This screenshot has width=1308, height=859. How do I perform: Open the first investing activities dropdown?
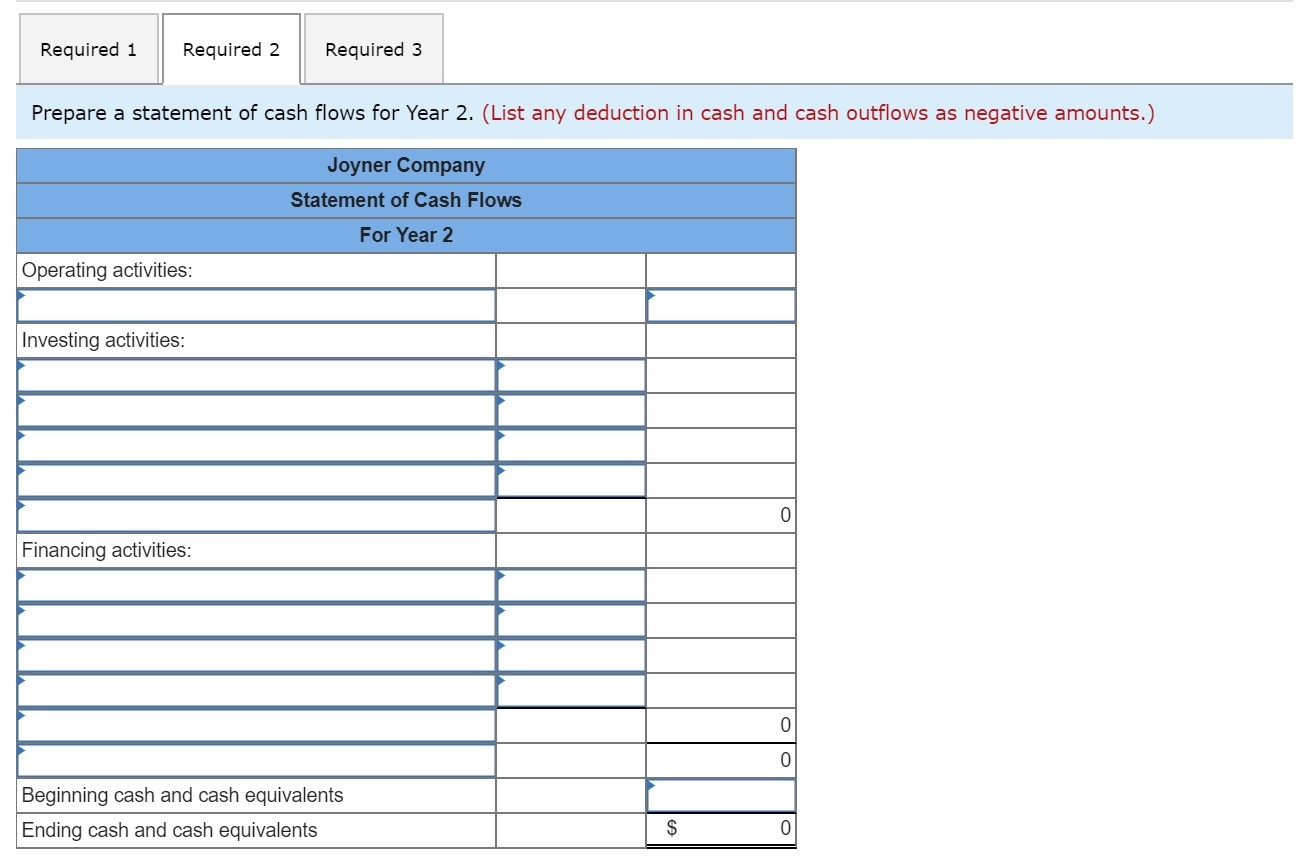[255, 375]
